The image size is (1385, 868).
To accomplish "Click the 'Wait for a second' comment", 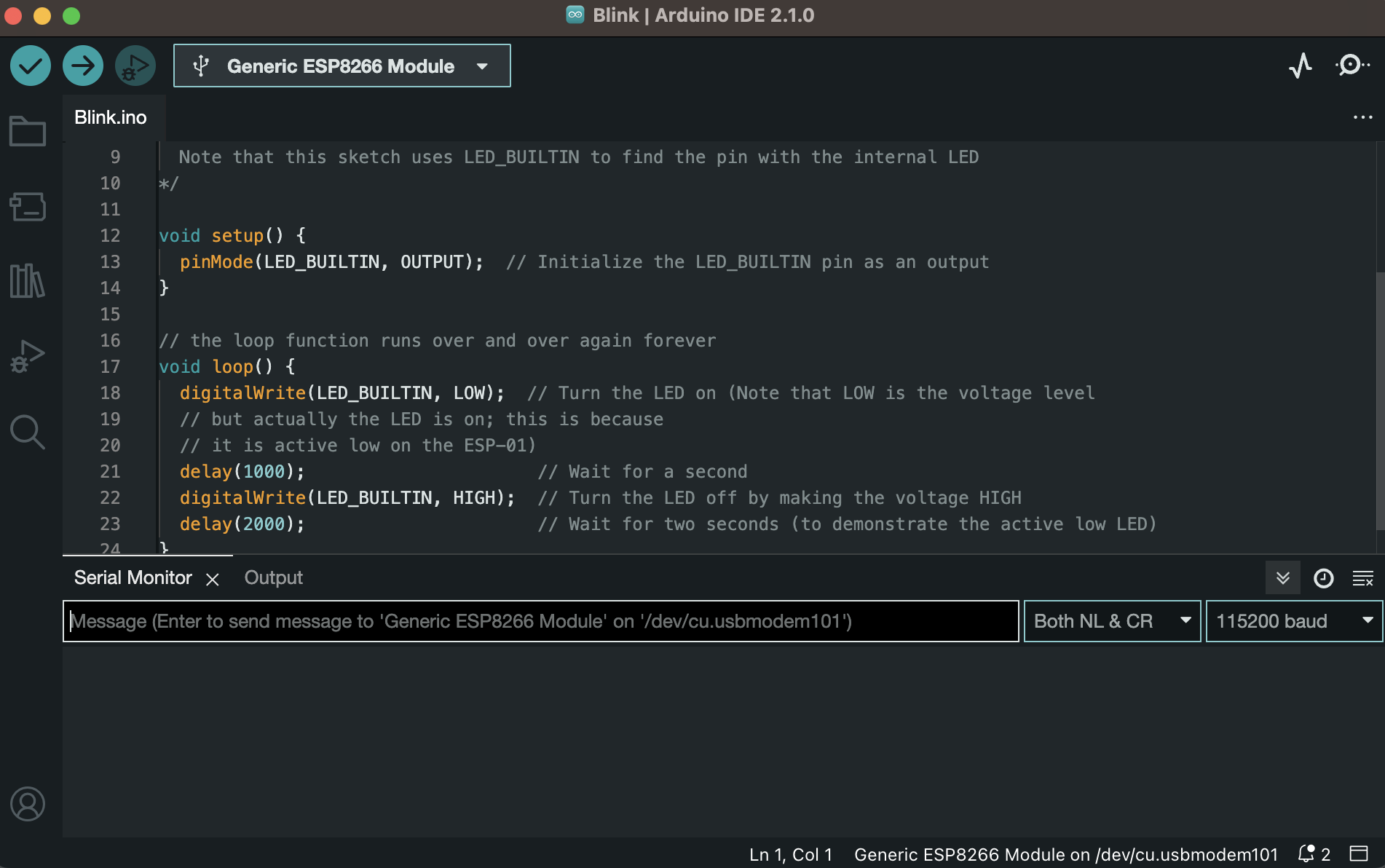I will (643, 472).
